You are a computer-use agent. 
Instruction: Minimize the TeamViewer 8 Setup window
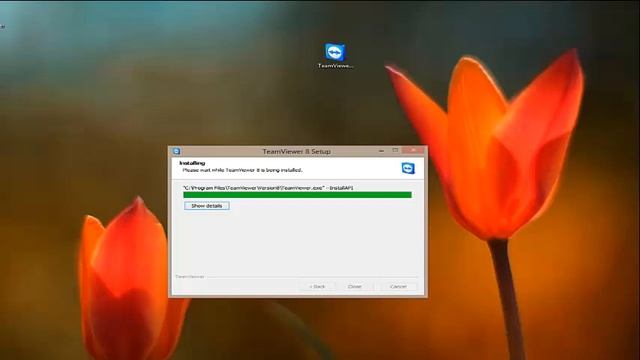[x=381, y=151]
